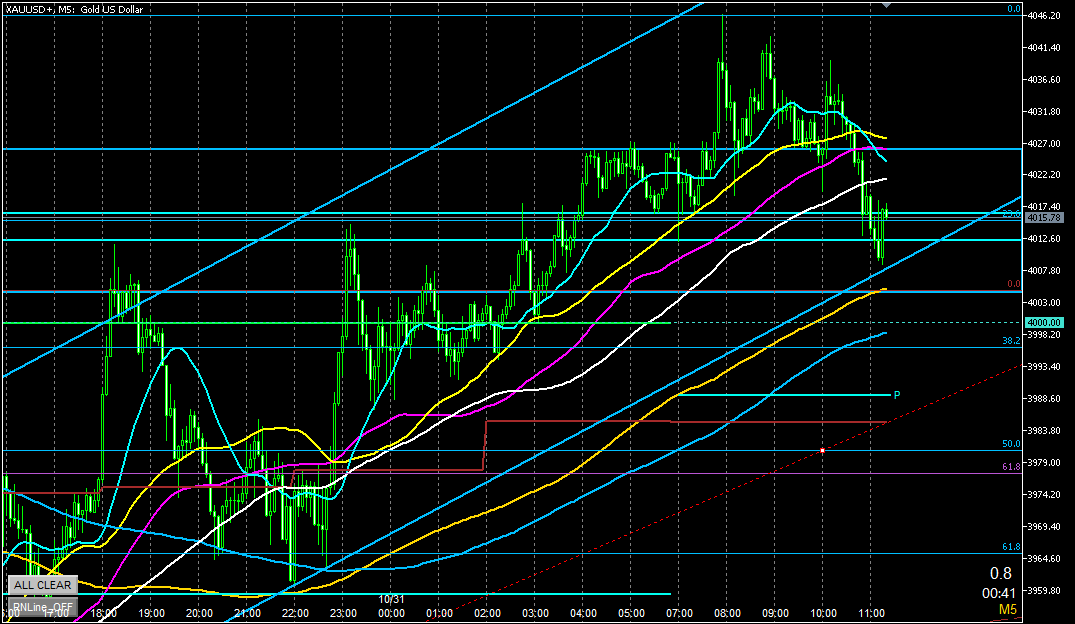Click the 08:00 mark on time axis
Screen dimensions: 1075x624
tap(727, 613)
